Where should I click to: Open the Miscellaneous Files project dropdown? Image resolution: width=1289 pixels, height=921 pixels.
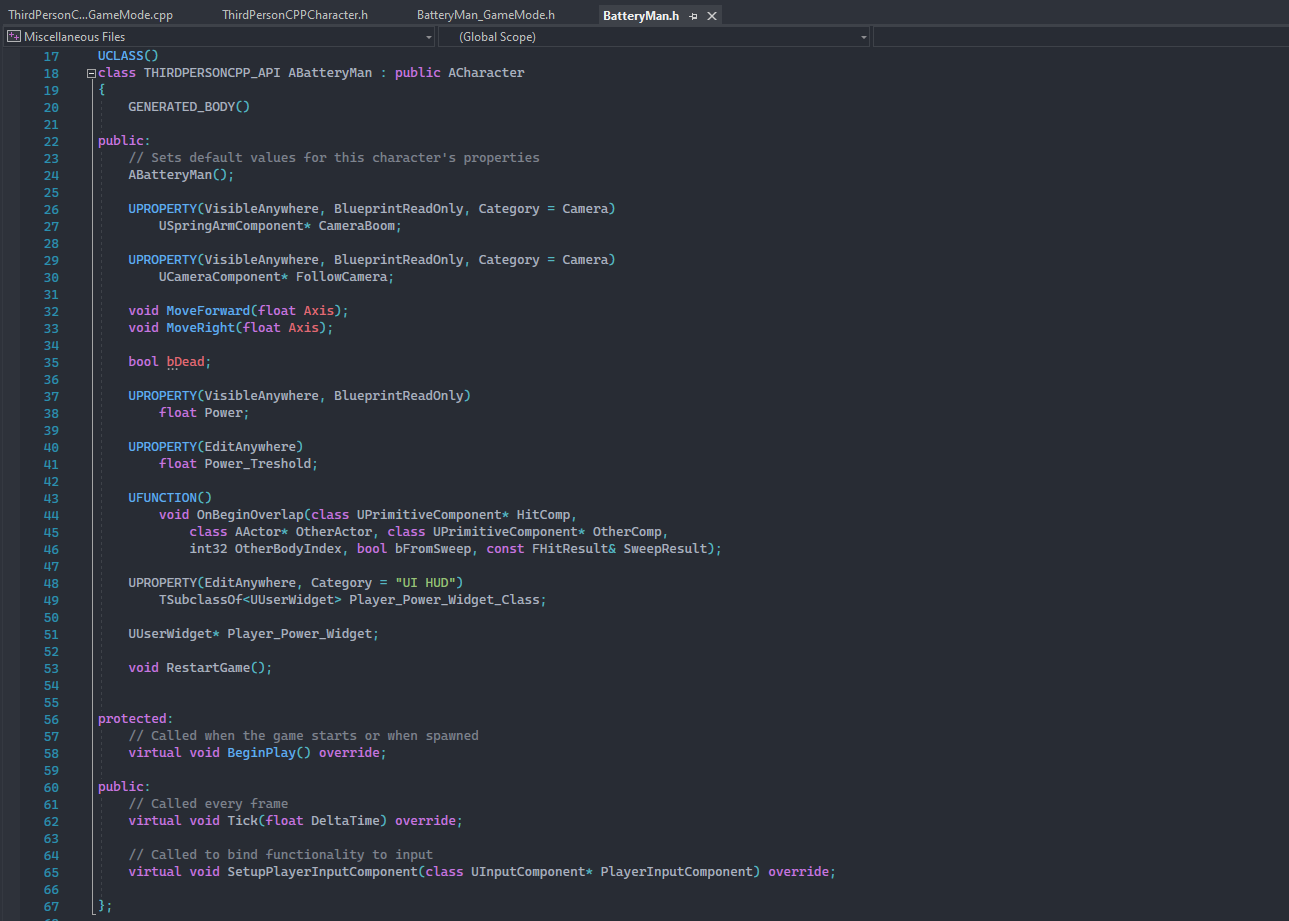219,37
